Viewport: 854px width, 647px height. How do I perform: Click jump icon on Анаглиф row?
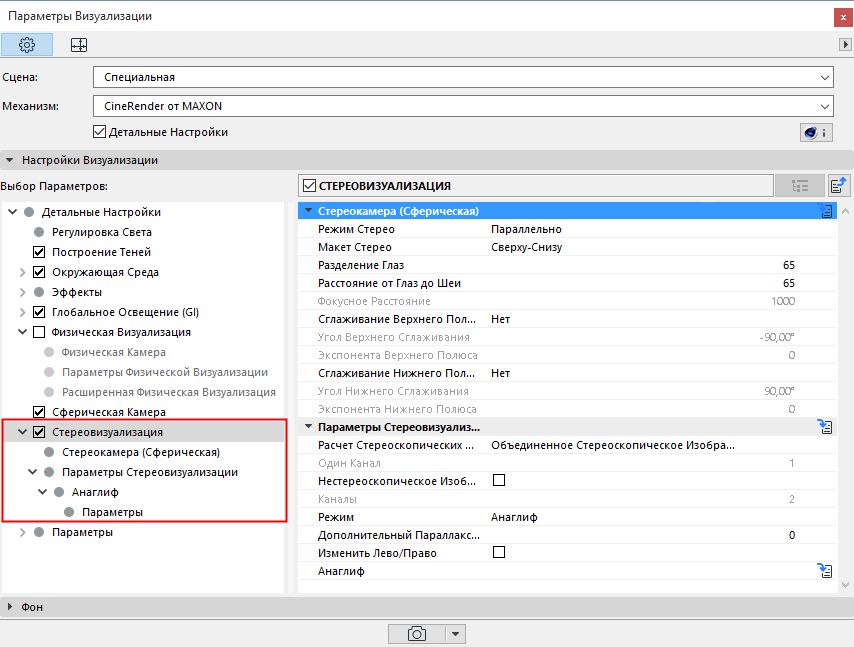(825, 571)
